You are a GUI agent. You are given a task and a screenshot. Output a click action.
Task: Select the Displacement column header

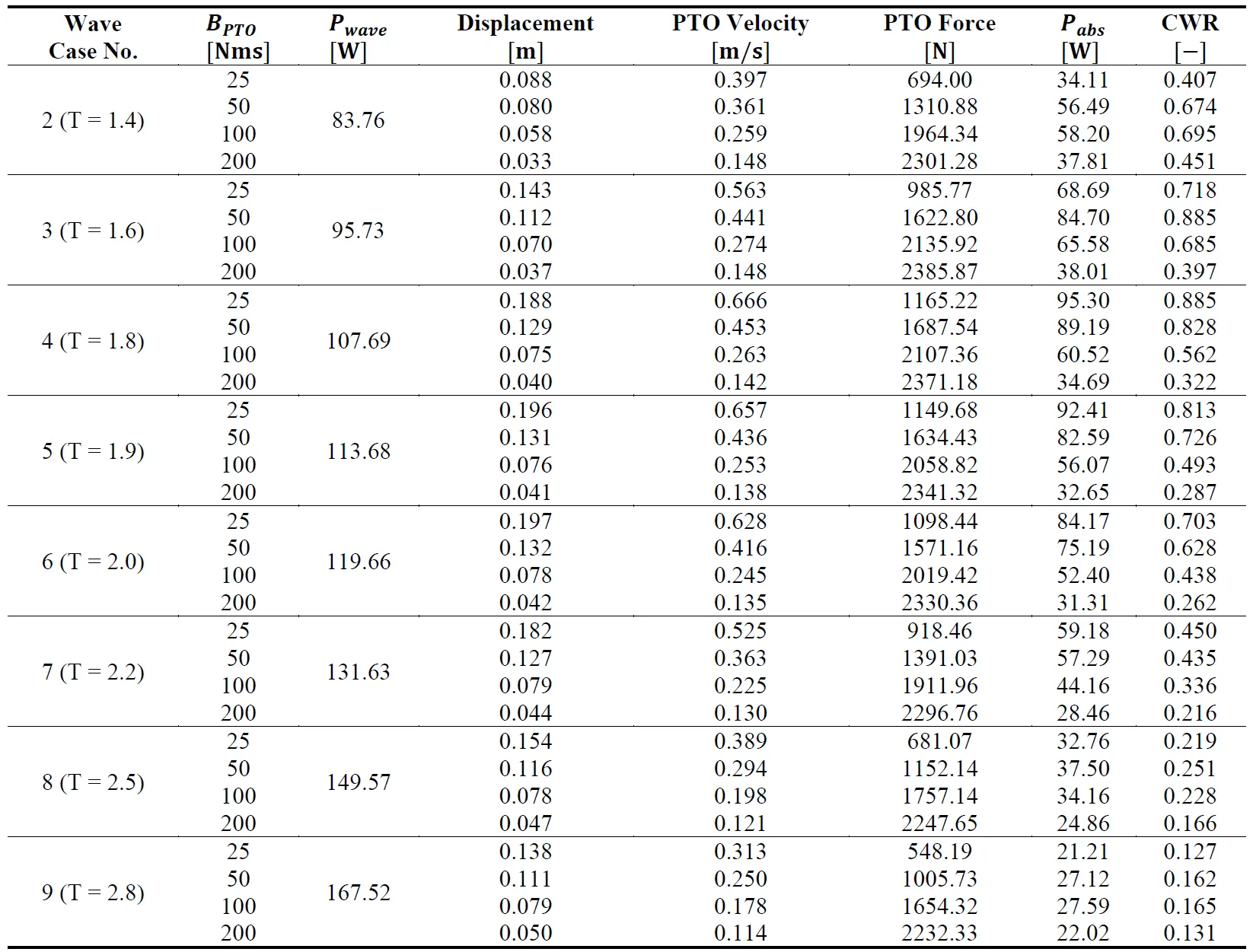(525, 37)
